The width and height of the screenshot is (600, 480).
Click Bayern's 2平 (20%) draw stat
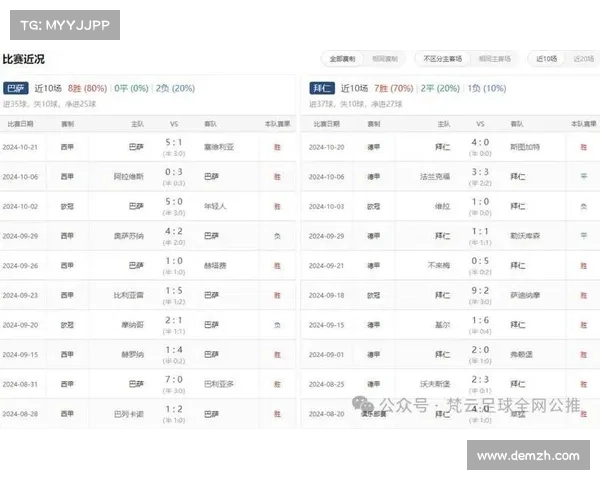[440, 88]
